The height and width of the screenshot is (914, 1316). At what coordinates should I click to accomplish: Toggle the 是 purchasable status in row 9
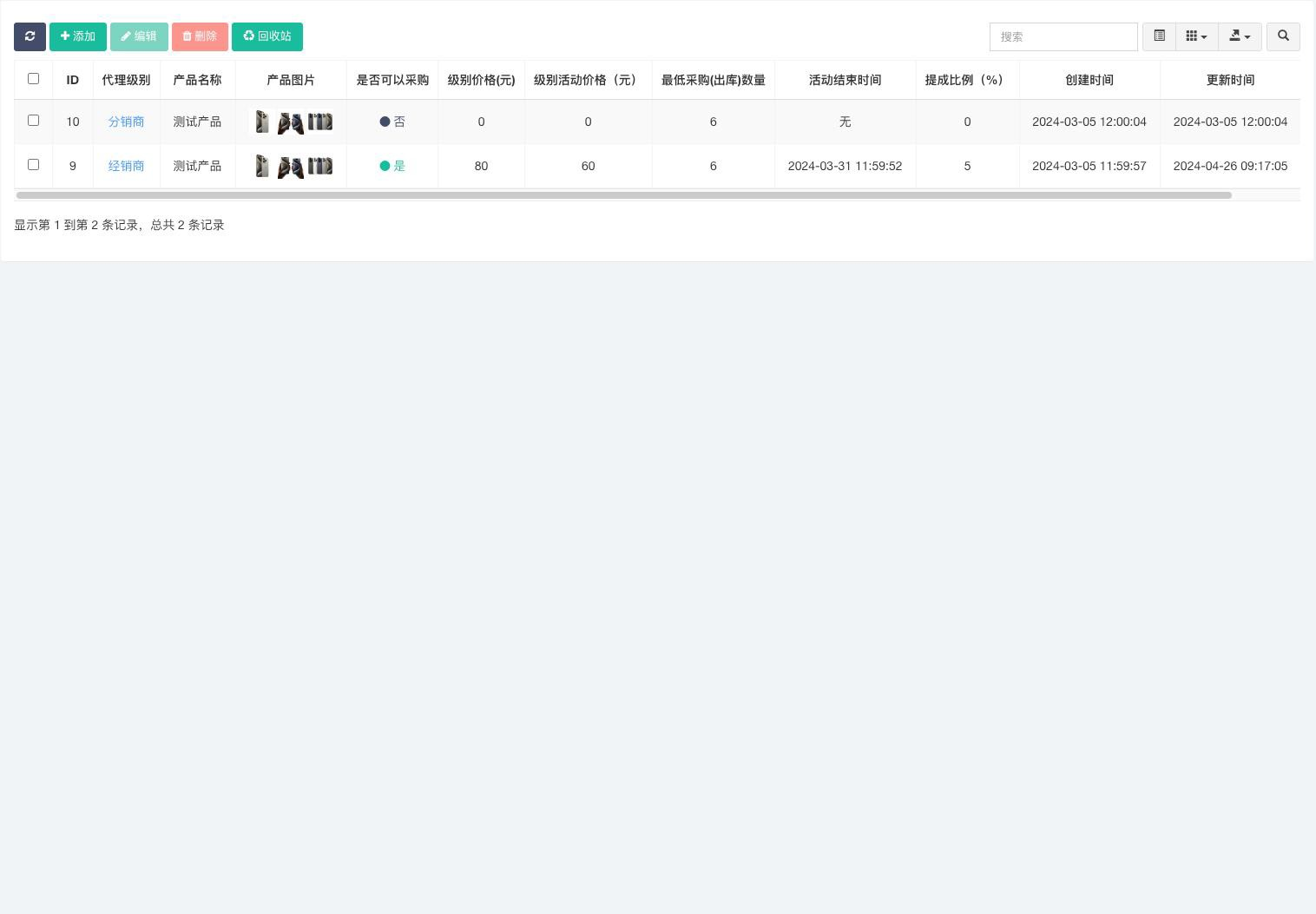click(392, 166)
